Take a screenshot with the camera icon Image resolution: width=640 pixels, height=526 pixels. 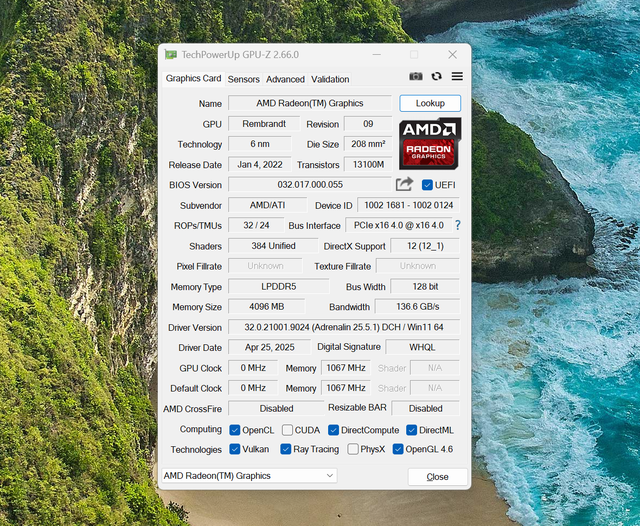[x=416, y=76]
